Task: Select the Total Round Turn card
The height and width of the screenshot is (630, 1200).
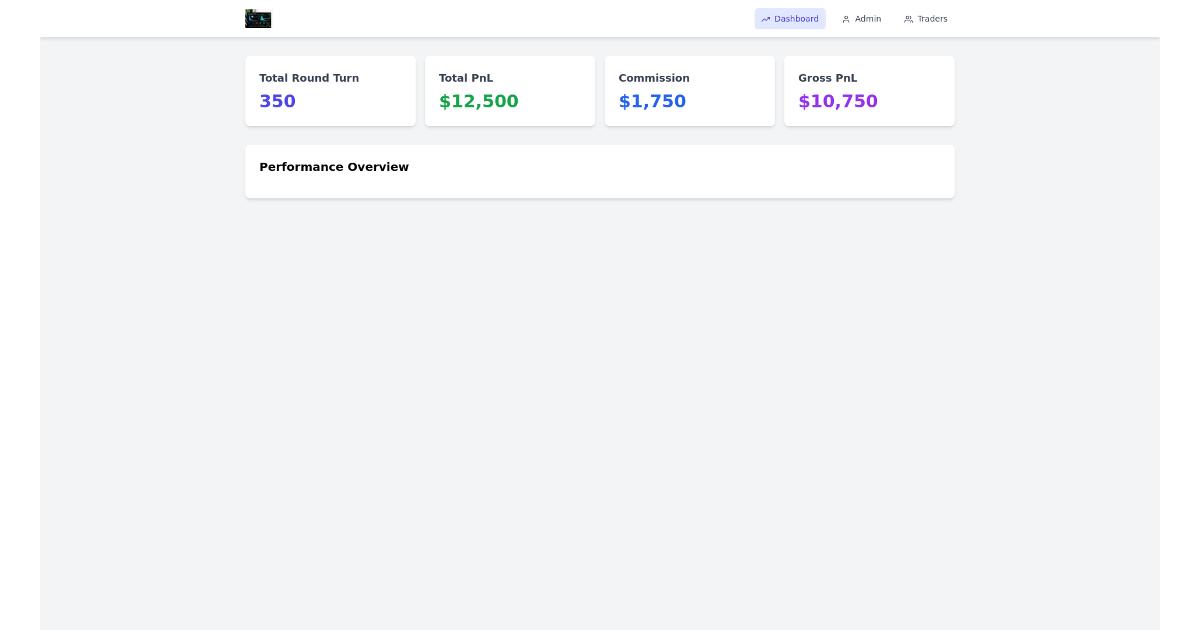Action: tap(330, 90)
